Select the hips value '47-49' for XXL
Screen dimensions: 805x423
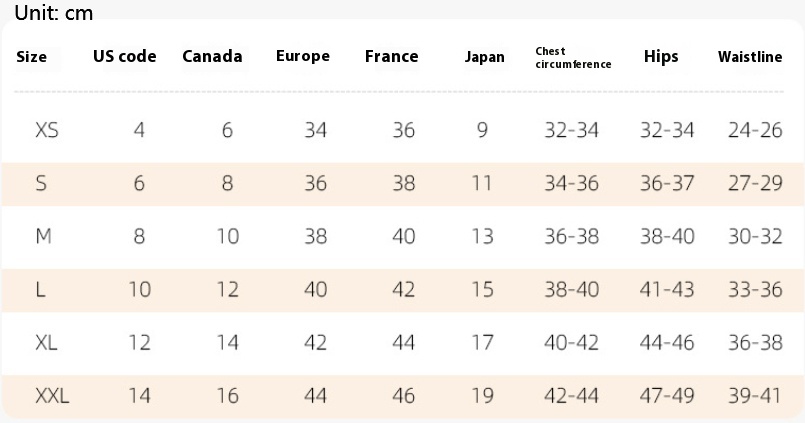pyautogui.click(x=667, y=396)
